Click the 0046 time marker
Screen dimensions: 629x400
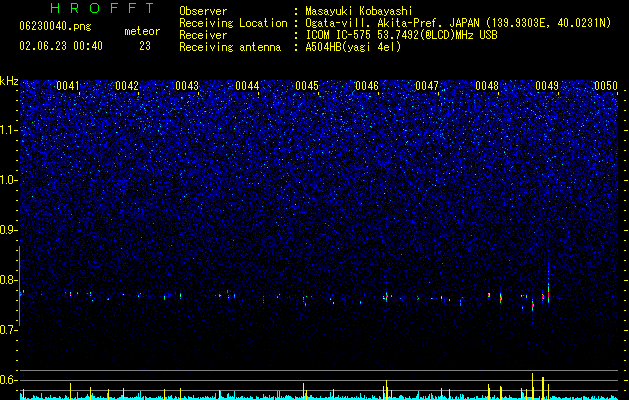(367, 86)
